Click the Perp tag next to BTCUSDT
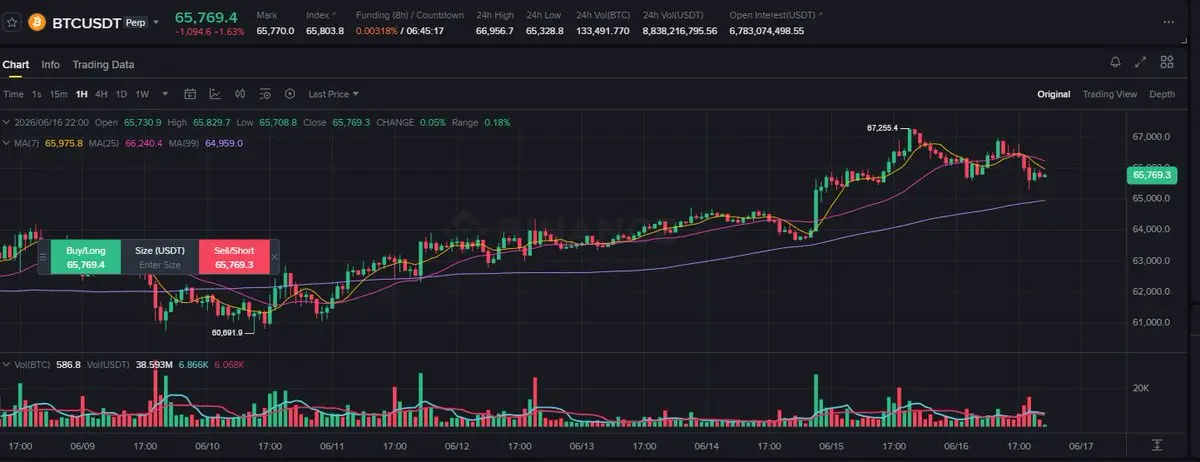Screen dimensions: 1200x462 click(136, 20)
